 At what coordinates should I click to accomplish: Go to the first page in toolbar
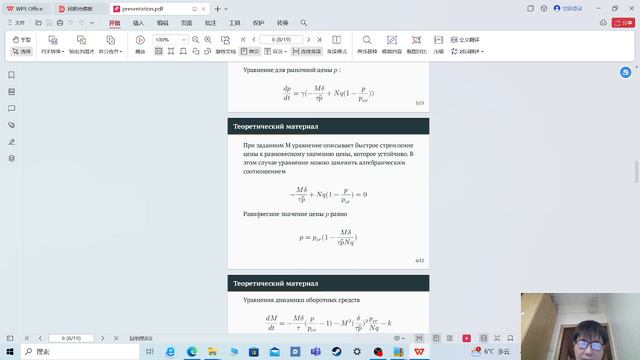click(243, 40)
